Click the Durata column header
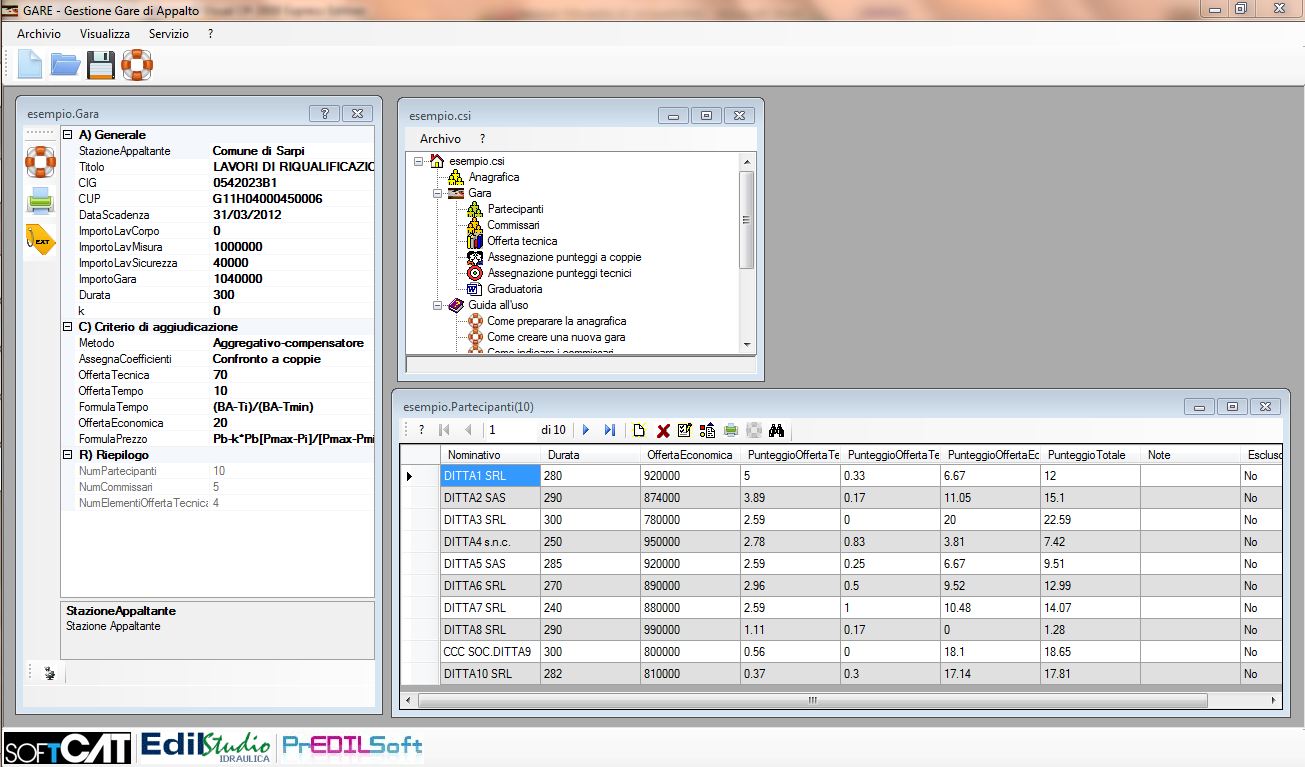This screenshot has width=1305, height=767. tap(590, 455)
